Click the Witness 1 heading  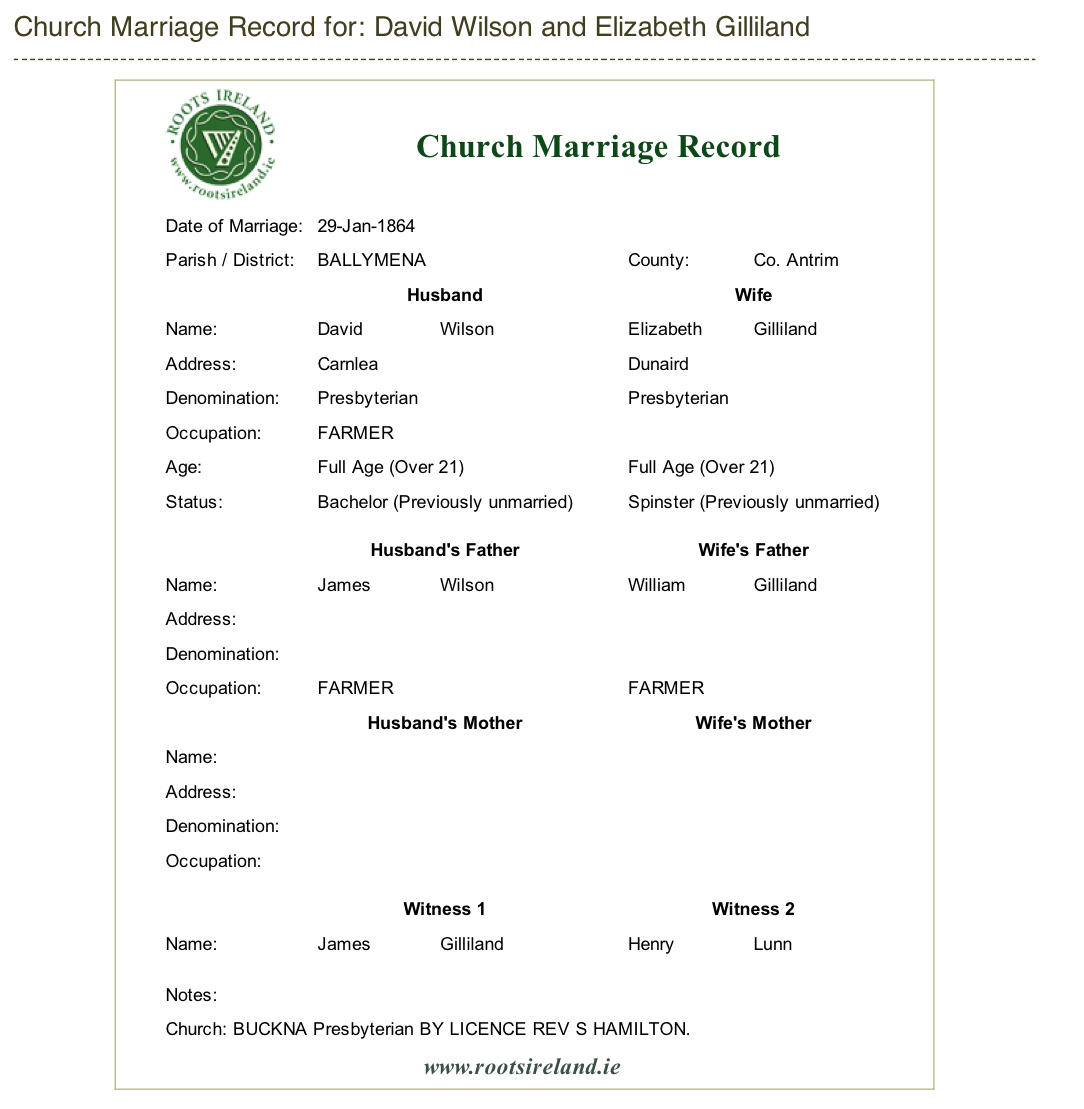point(445,909)
